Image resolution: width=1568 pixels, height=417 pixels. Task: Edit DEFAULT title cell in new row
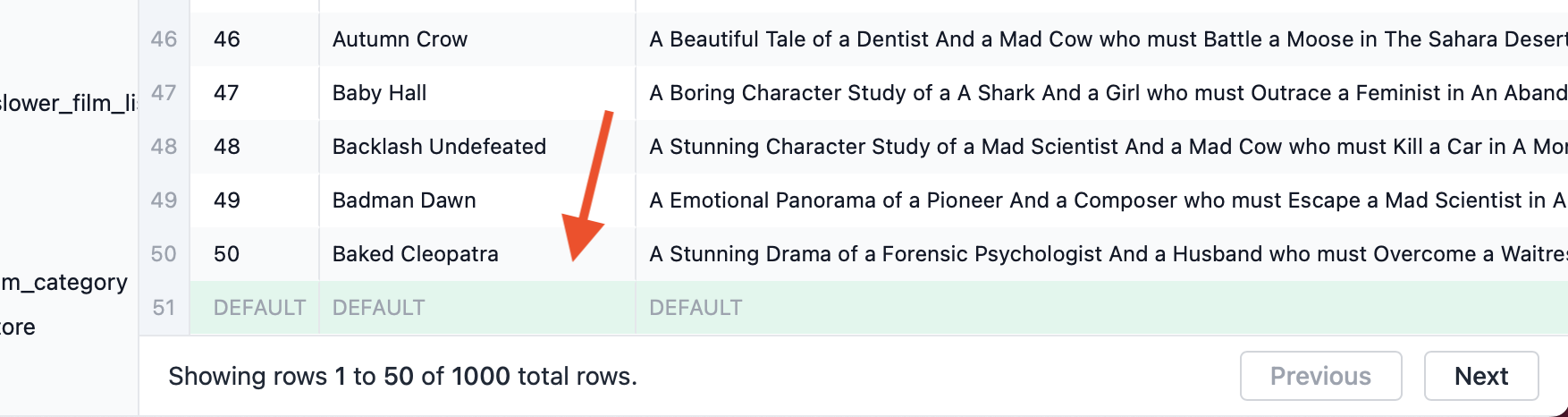(477, 308)
